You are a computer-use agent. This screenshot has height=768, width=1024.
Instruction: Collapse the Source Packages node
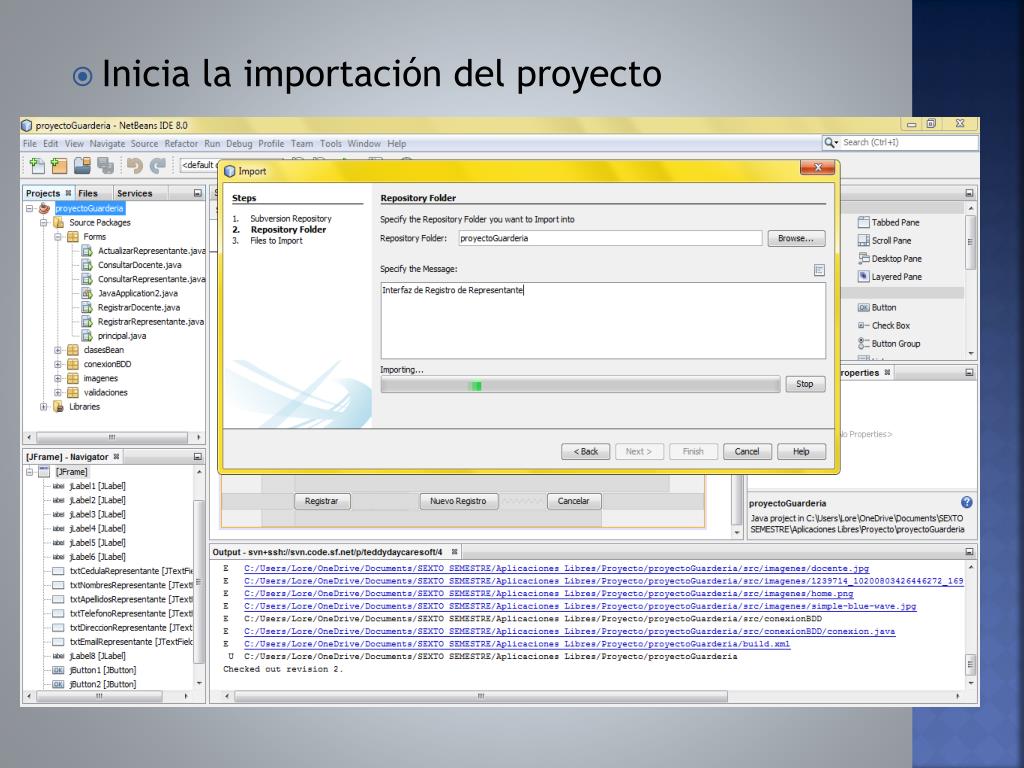coord(44,223)
